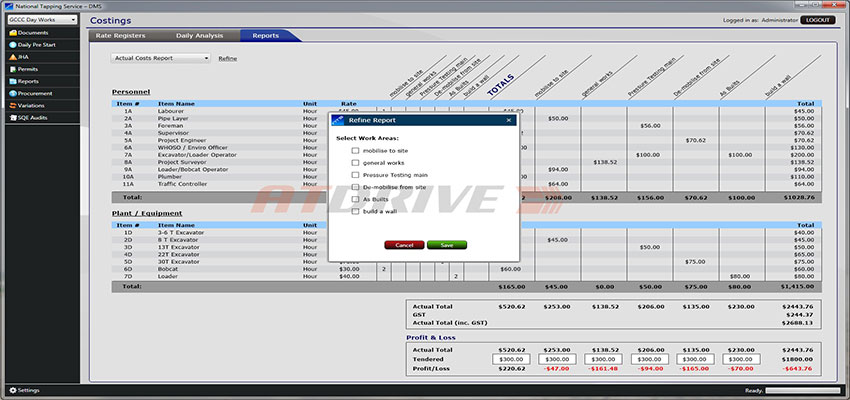The image size is (850, 400).
Task: Edit the first Tendered $300.00 field
Action: (511, 359)
